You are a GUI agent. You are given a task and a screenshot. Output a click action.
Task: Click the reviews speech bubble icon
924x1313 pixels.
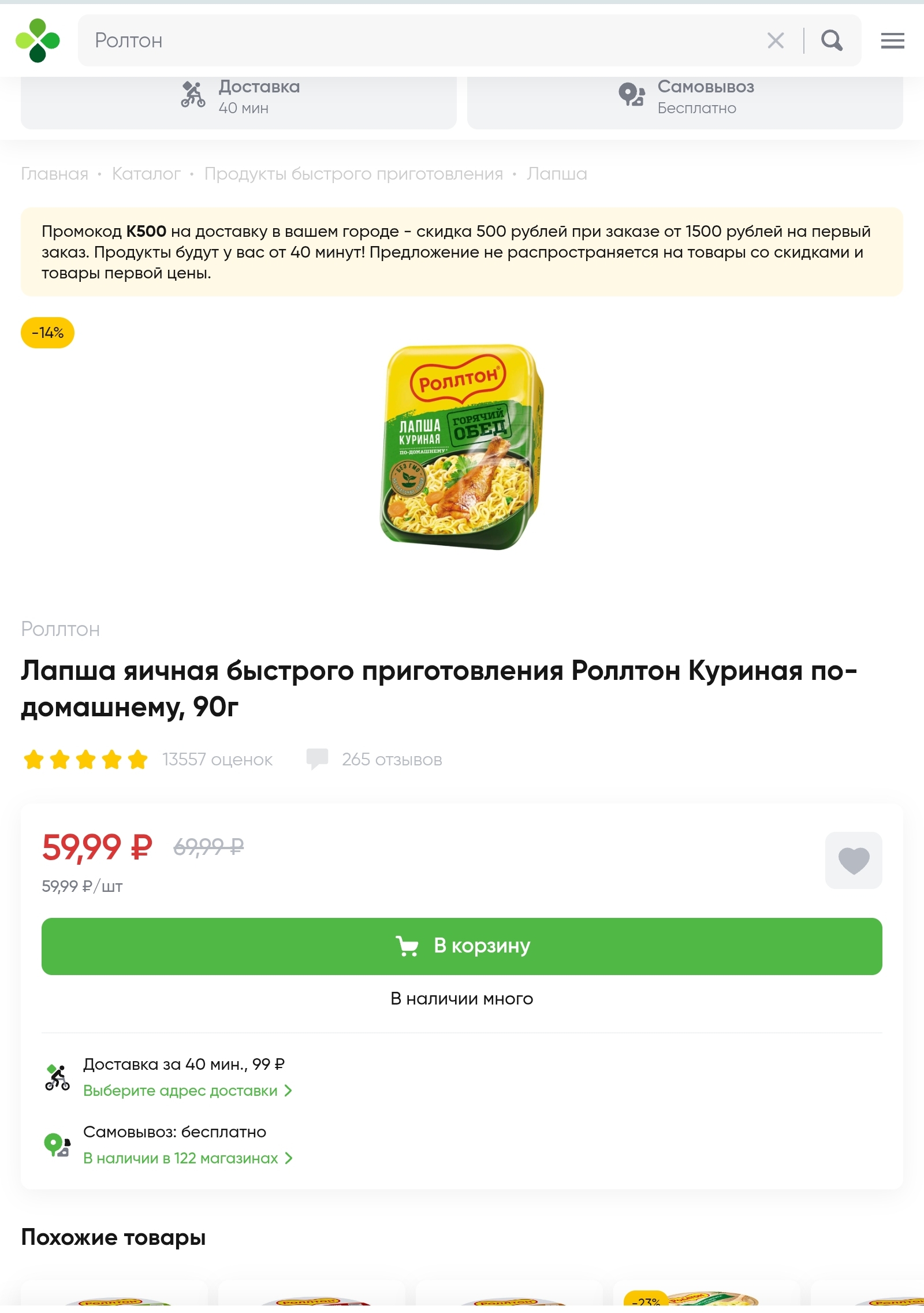tap(317, 758)
